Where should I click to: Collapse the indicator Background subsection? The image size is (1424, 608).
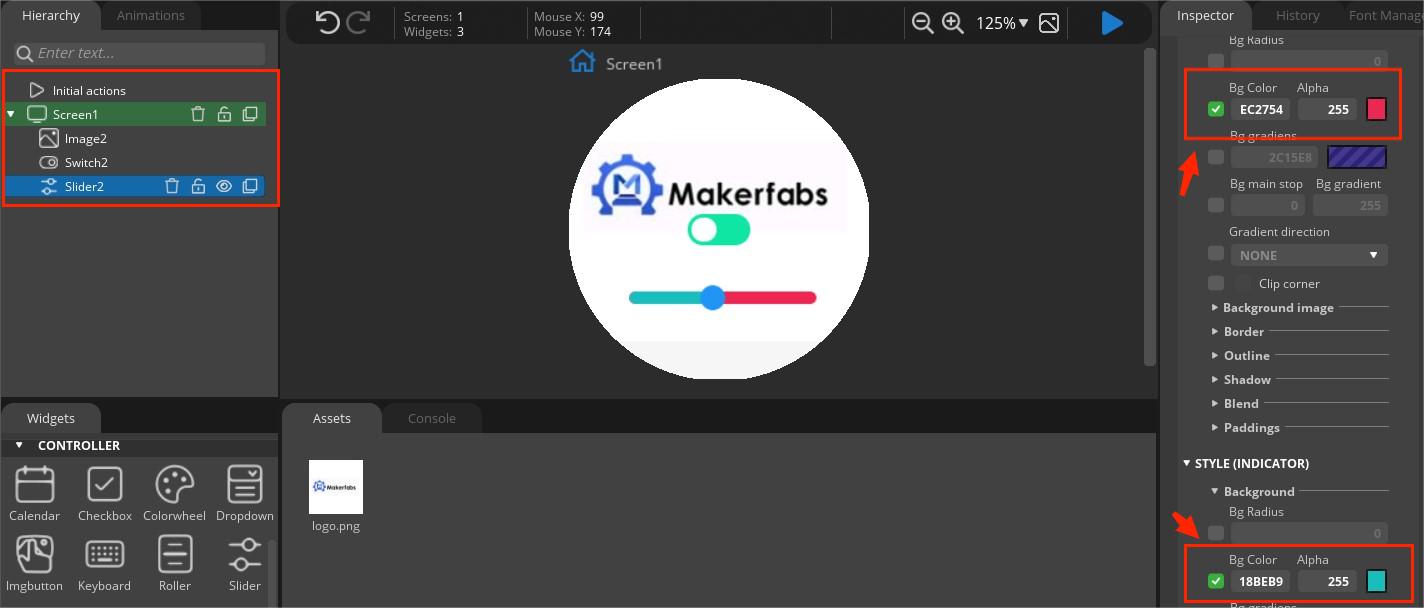[x=1215, y=491]
